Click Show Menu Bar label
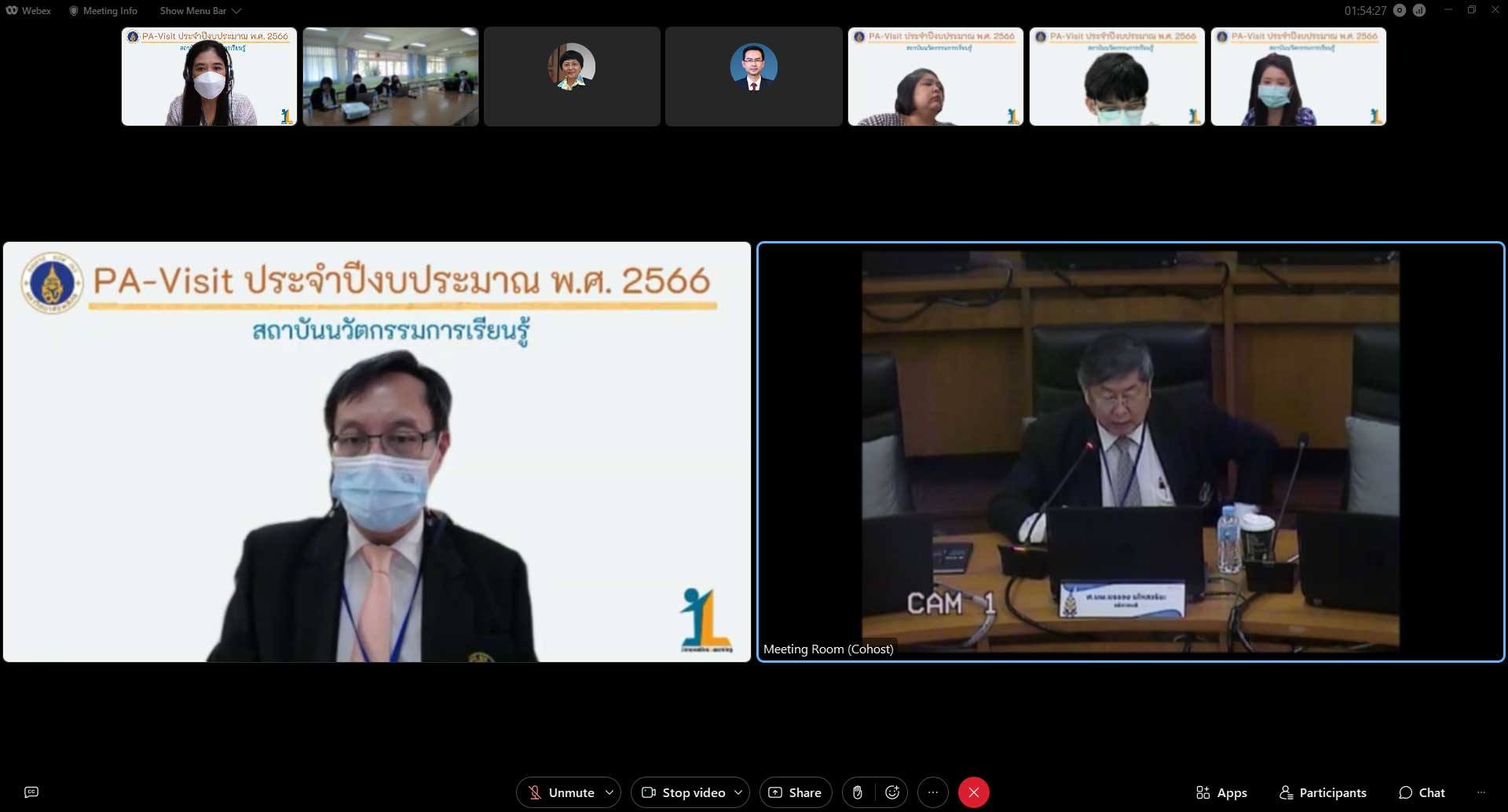The height and width of the screenshot is (812, 1508). 192,11
